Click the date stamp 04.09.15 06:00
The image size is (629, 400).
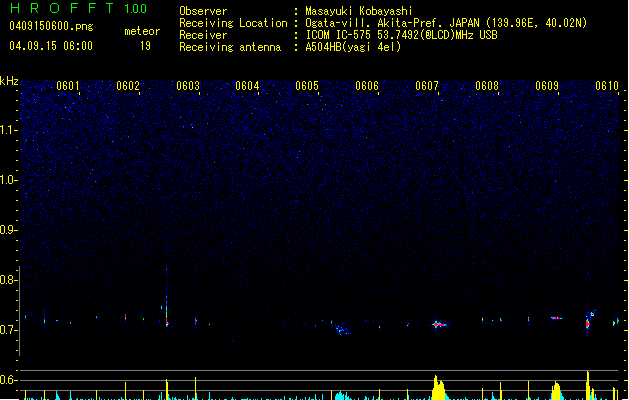51,46
